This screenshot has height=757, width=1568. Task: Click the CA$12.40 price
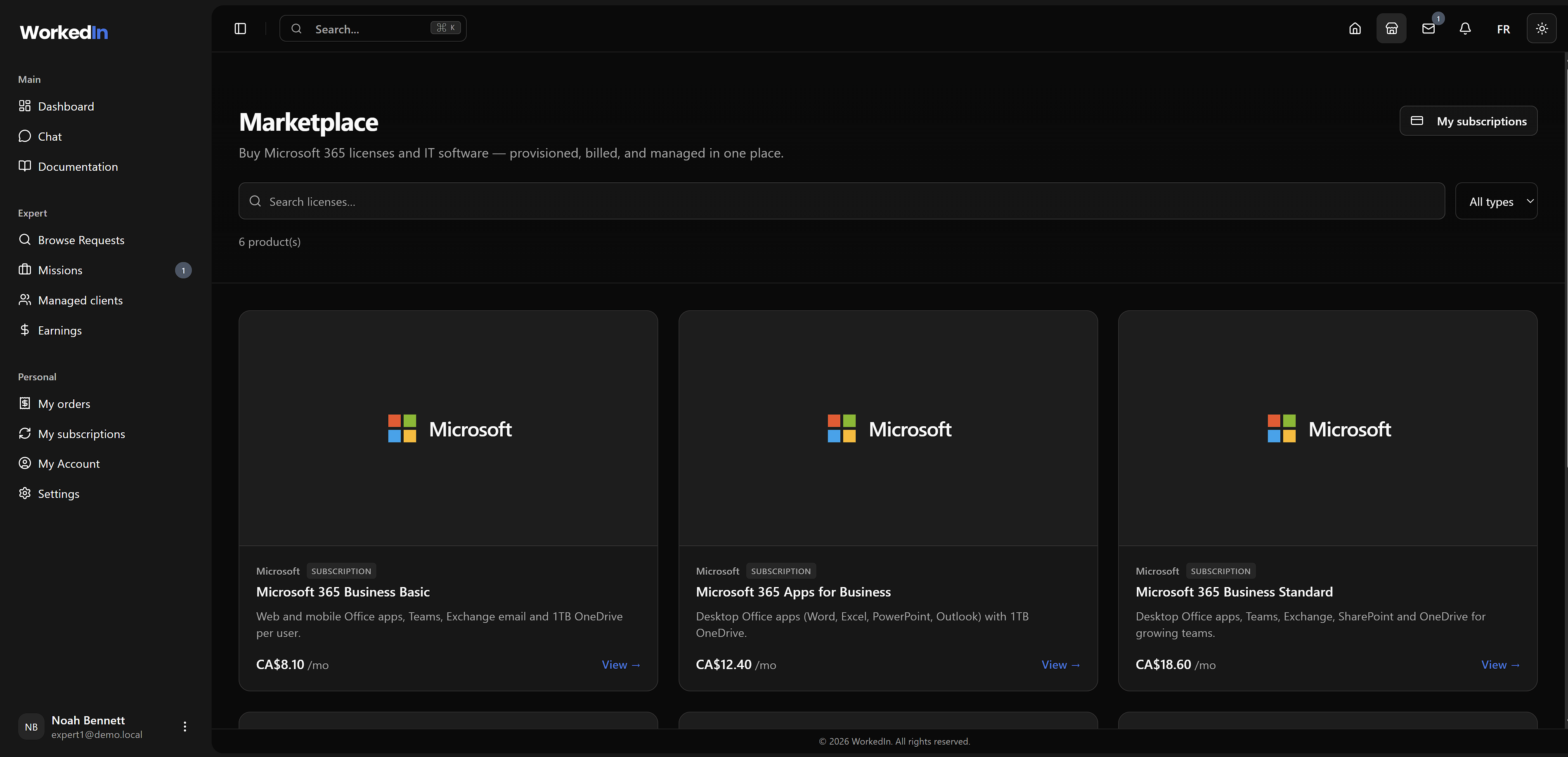pos(724,665)
